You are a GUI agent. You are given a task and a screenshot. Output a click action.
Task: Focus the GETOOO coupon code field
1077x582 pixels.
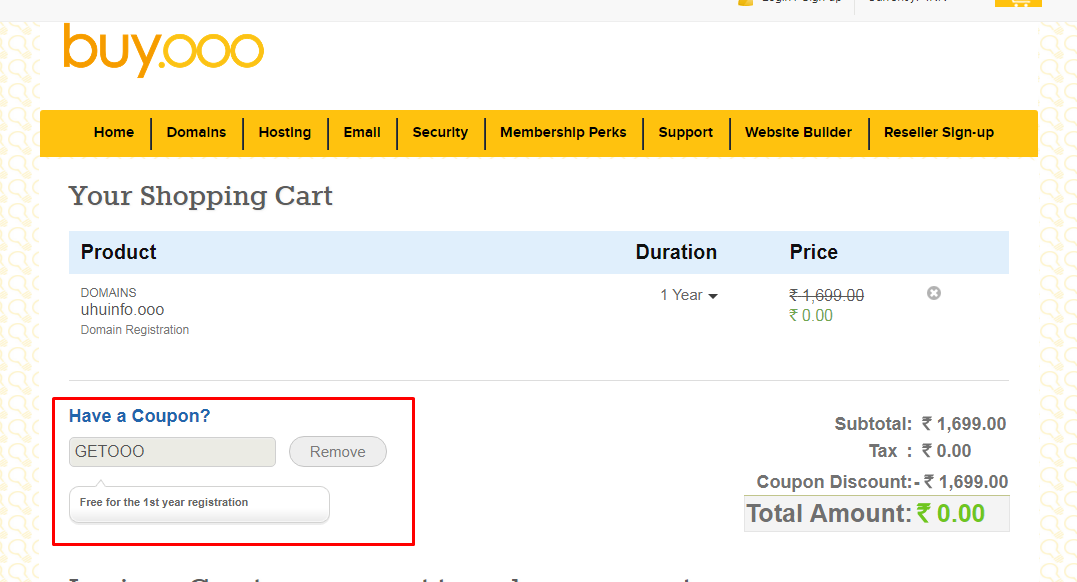click(172, 451)
